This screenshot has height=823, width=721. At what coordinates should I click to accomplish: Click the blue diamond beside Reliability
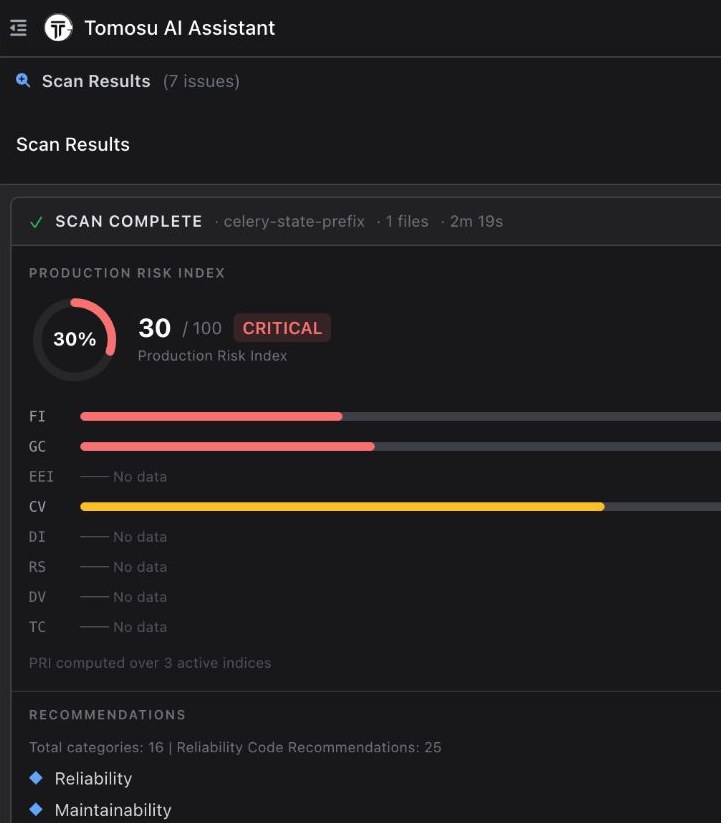click(36, 778)
